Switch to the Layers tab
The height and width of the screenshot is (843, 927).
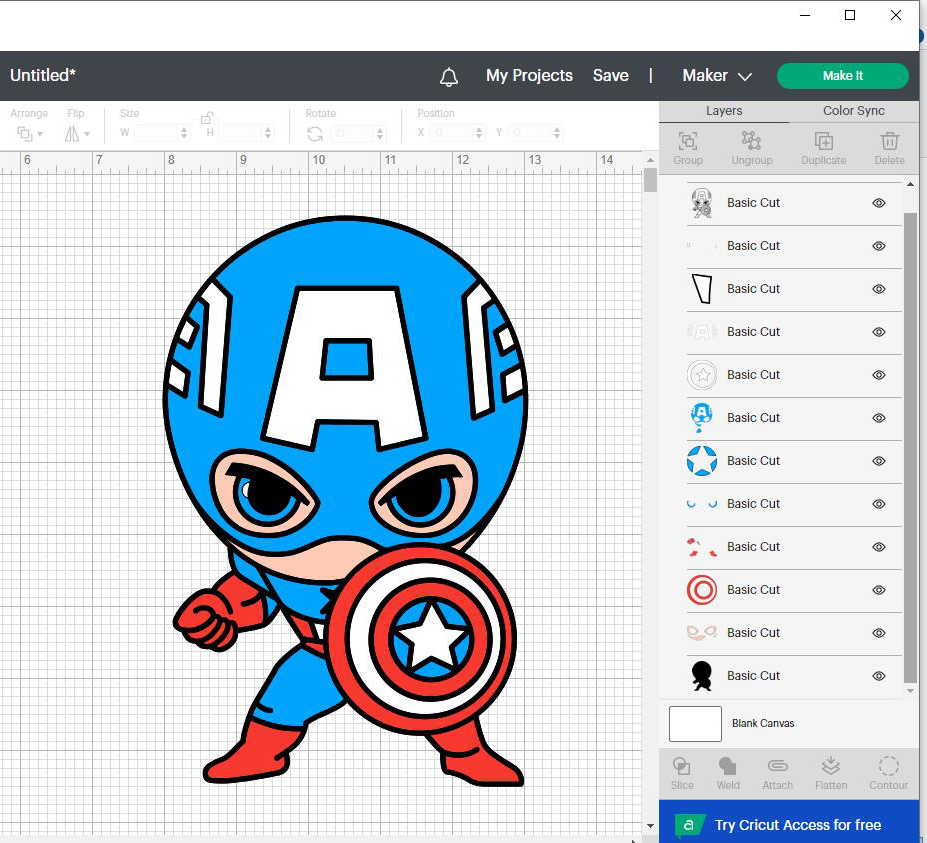click(x=724, y=111)
